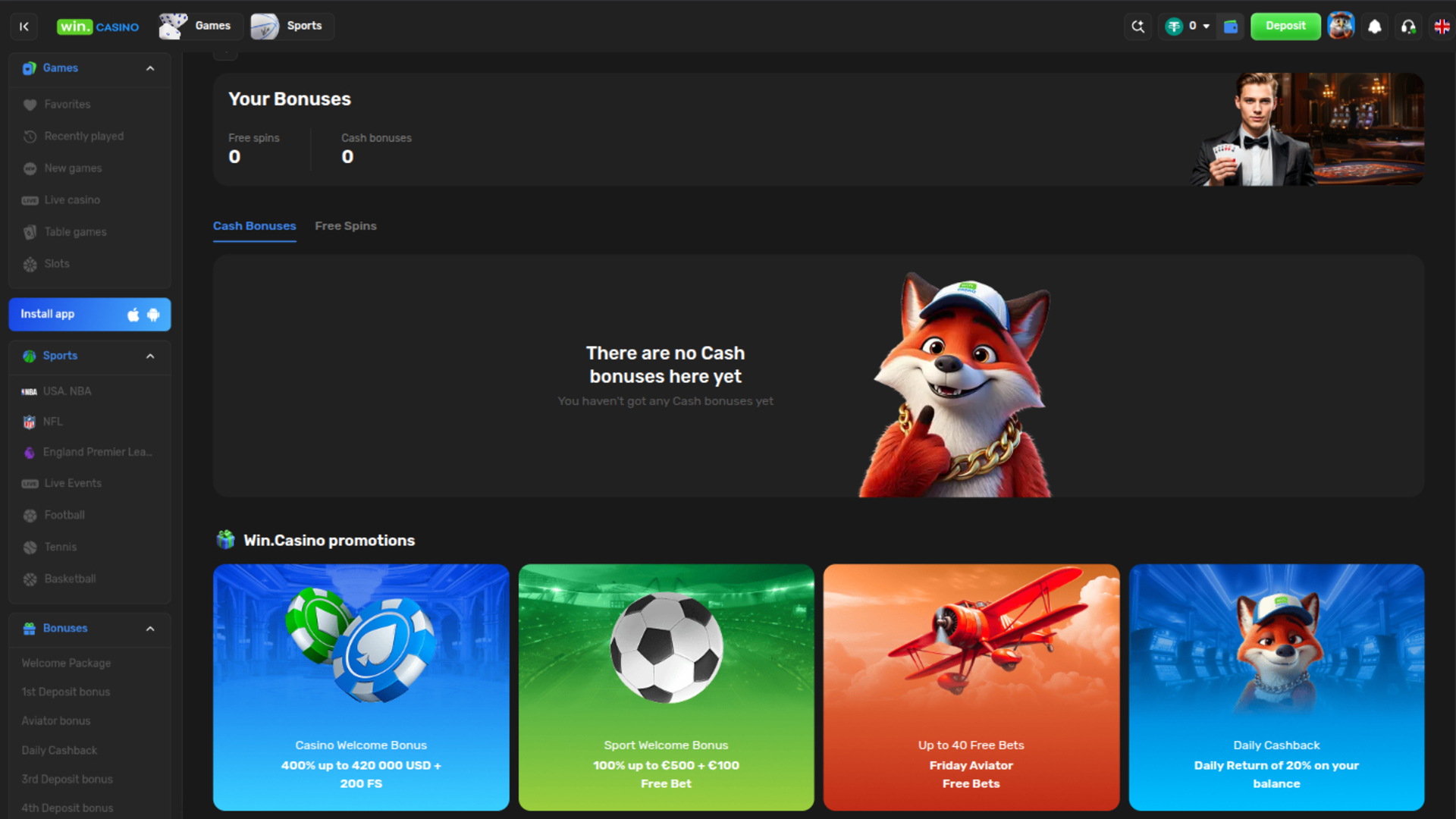Collapse the Bonuses sidebar section
Screen dimensions: 1456x819
click(150, 629)
